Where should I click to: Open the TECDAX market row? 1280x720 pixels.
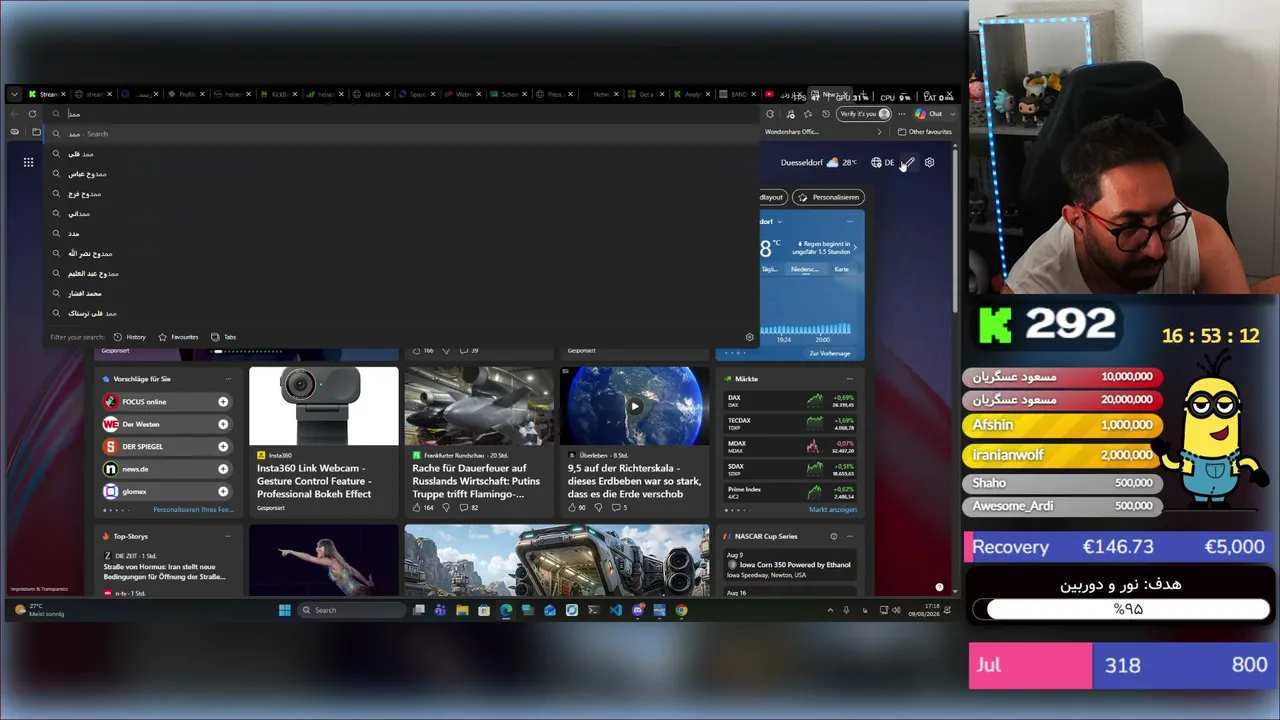(790, 423)
